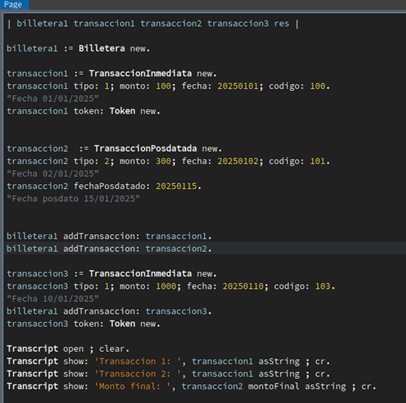The image size is (406, 403).
Task: Click the temporaries declaration line variable 'res'
Action: coord(281,24)
